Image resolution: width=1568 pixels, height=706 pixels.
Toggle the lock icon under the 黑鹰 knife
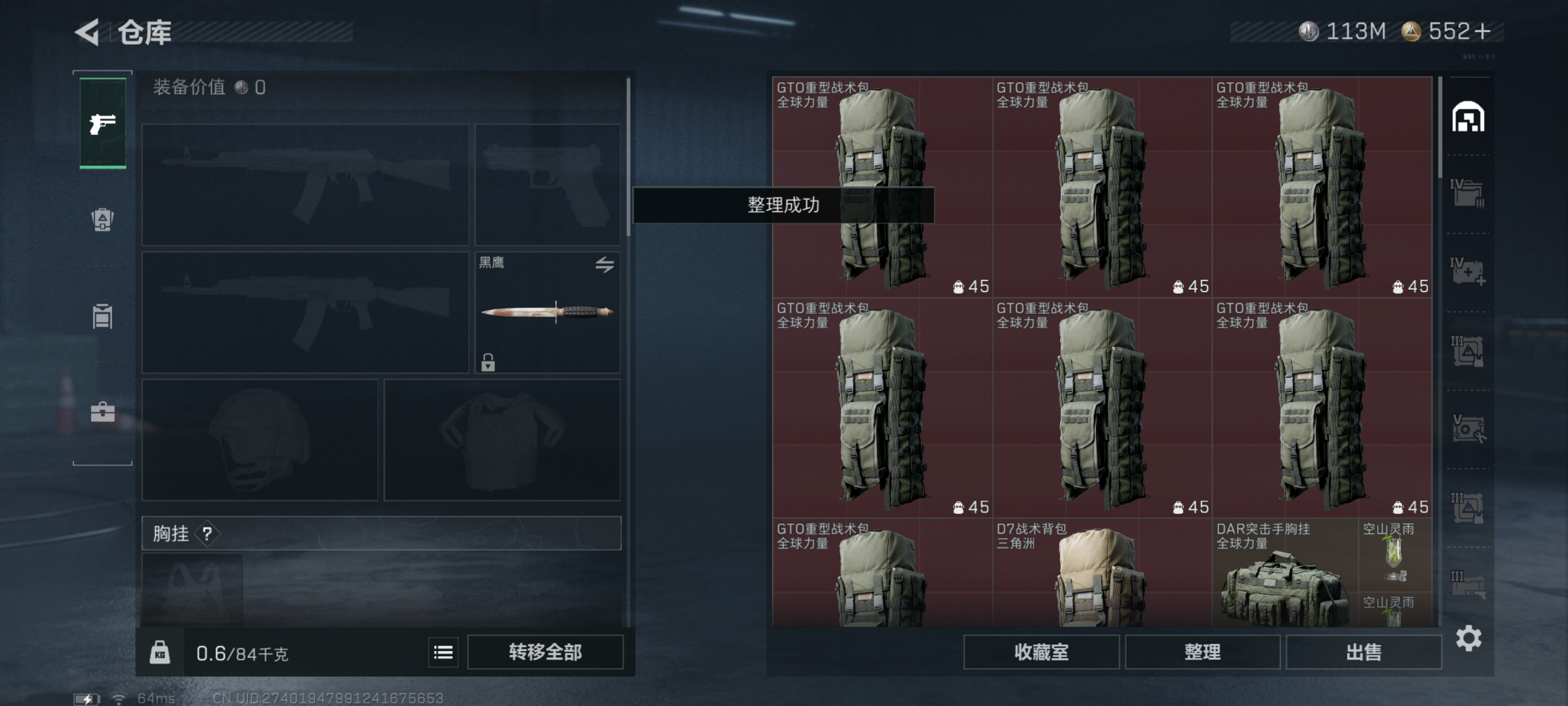point(488,363)
